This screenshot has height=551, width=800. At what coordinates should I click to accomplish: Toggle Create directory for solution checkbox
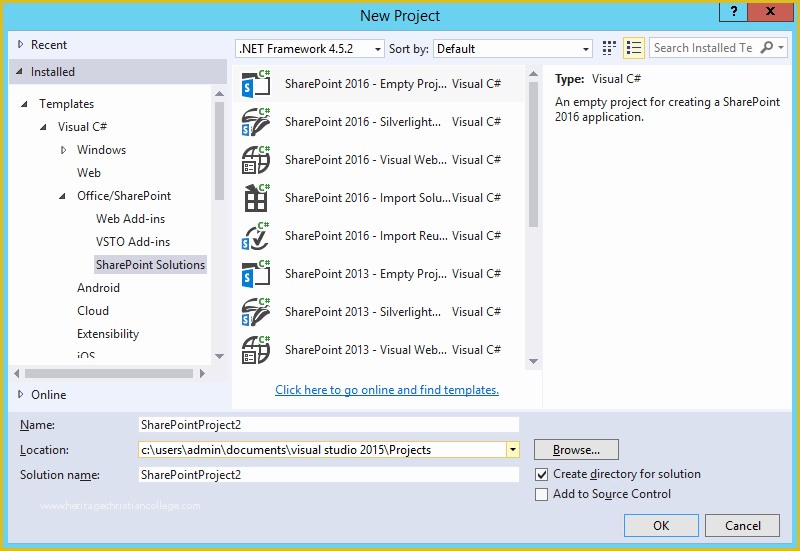pos(541,474)
